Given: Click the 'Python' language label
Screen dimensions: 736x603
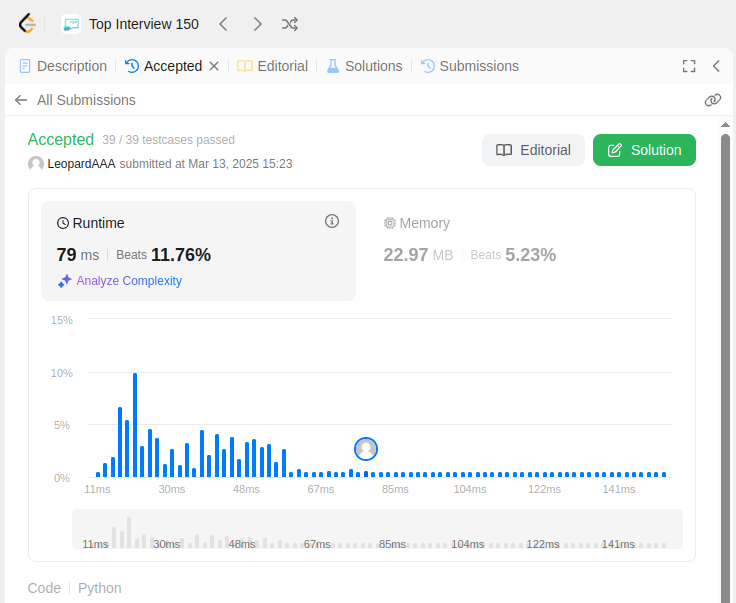Looking at the screenshot, I should pyautogui.click(x=100, y=588).
